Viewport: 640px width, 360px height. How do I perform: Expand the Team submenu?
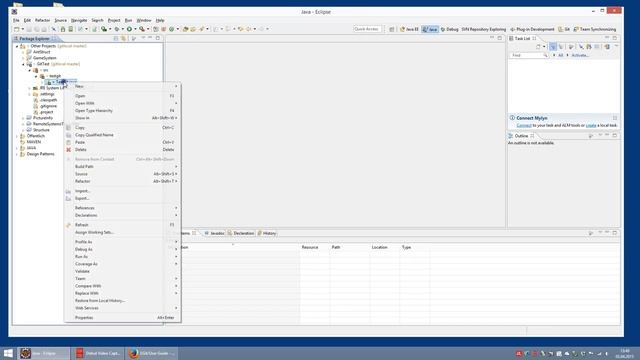click(122, 279)
